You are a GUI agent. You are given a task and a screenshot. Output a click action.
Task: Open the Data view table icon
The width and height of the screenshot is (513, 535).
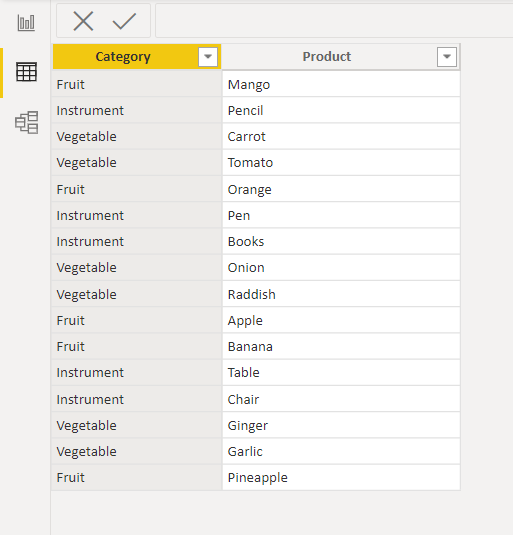pos(26,72)
